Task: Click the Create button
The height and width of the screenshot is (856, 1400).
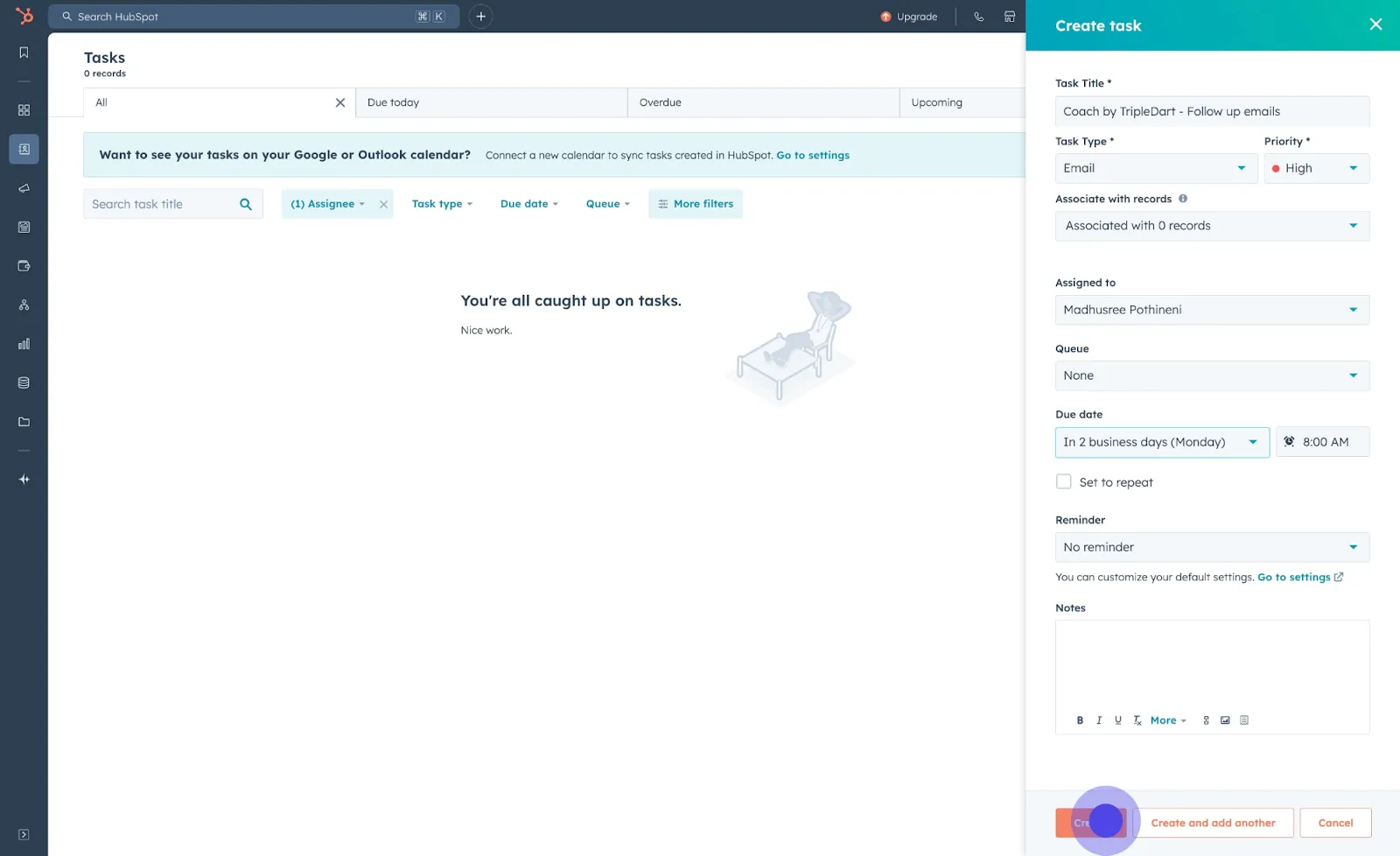Action: point(1090,823)
